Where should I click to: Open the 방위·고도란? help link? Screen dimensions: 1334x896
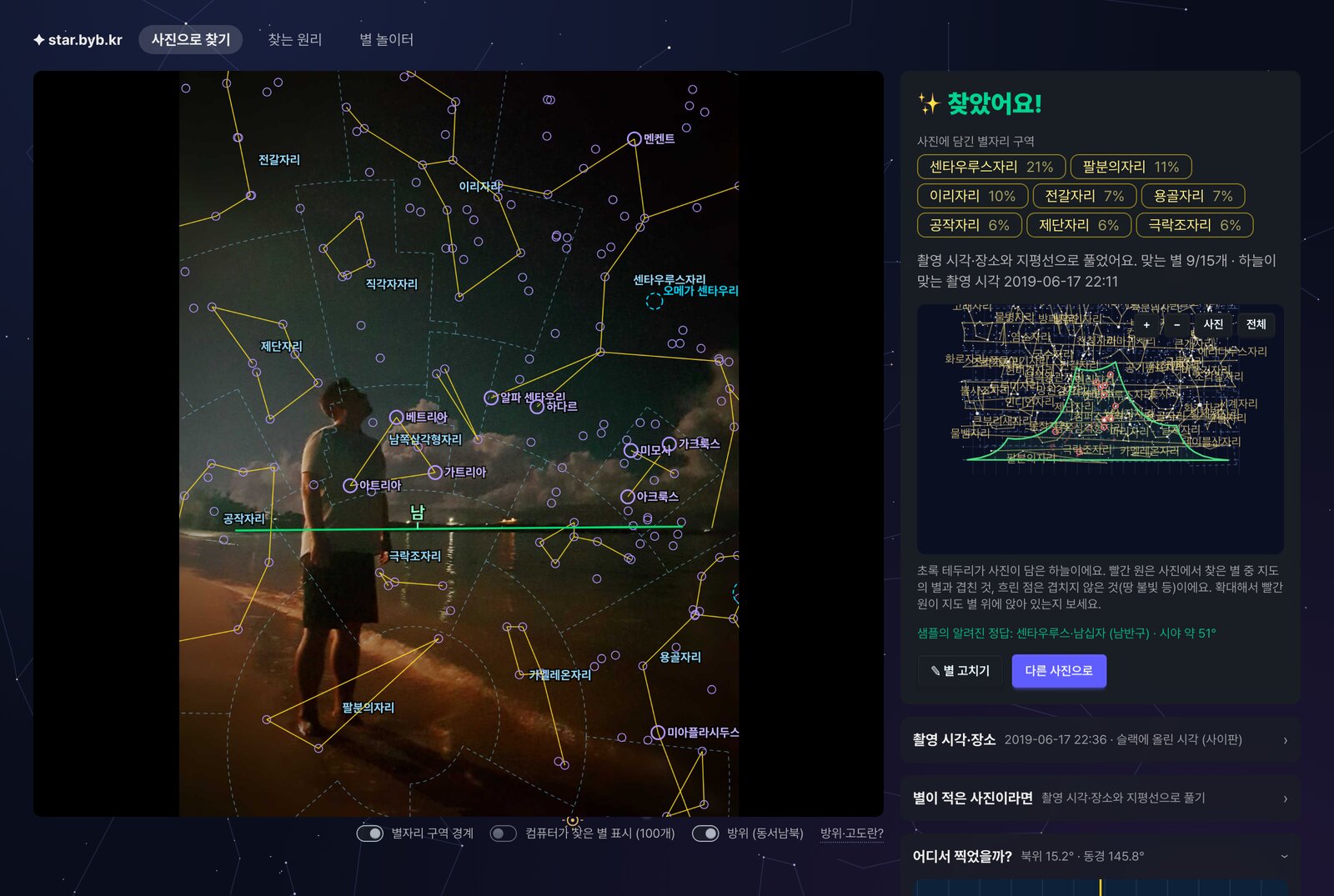click(851, 833)
